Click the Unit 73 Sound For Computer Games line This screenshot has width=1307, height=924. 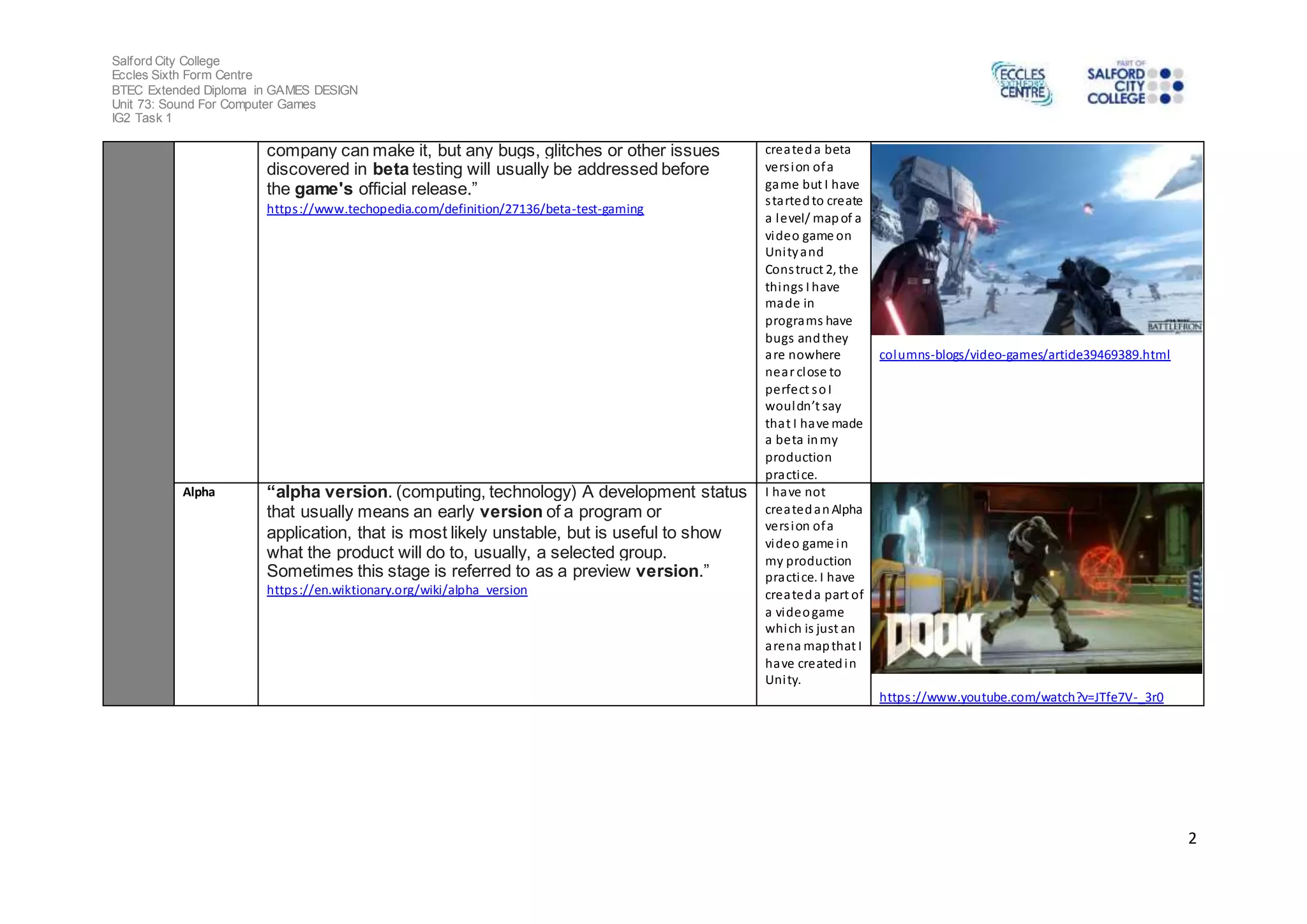(x=213, y=105)
